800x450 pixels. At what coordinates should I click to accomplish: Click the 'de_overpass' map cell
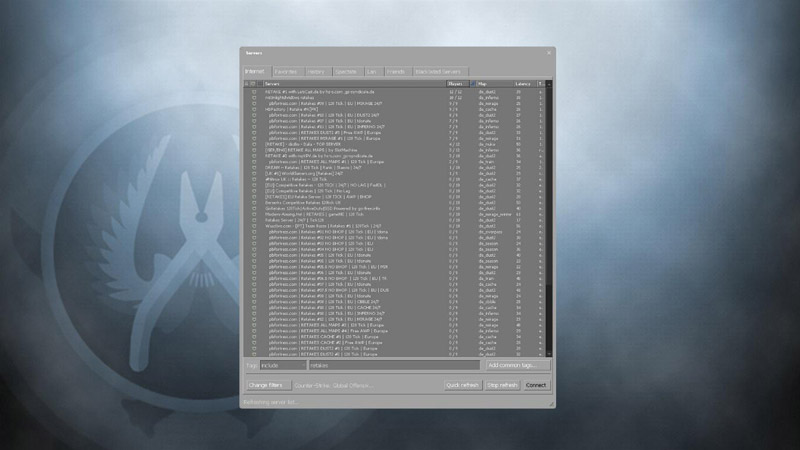point(490,232)
